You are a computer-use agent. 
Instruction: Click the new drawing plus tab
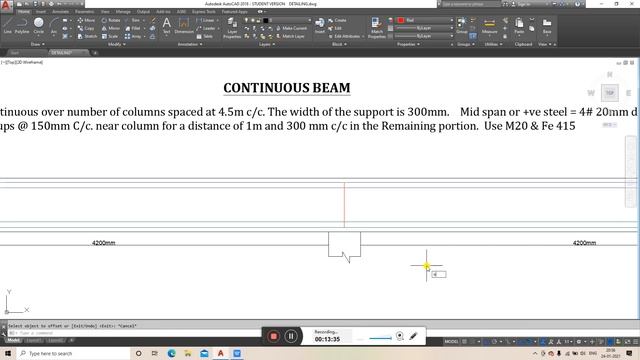click(95, 53)
